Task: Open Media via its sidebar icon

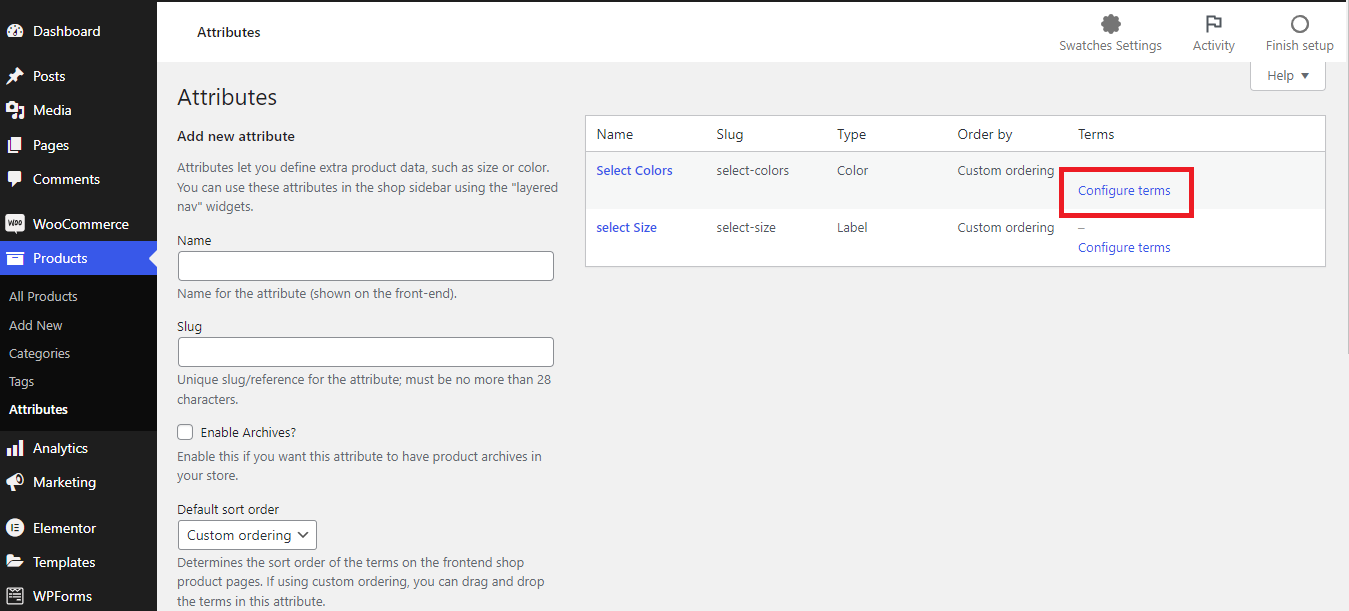Action: tap(15, 110)
